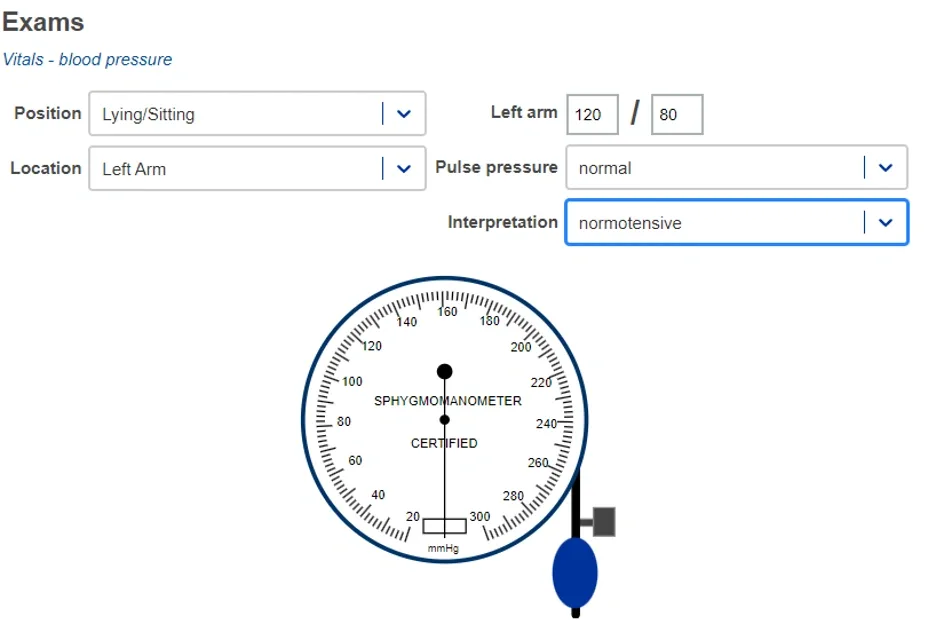The width and height of the screenshot is (936, 624).
Task: Click the normotensive interpretation value
Action: tap(630, 223)
